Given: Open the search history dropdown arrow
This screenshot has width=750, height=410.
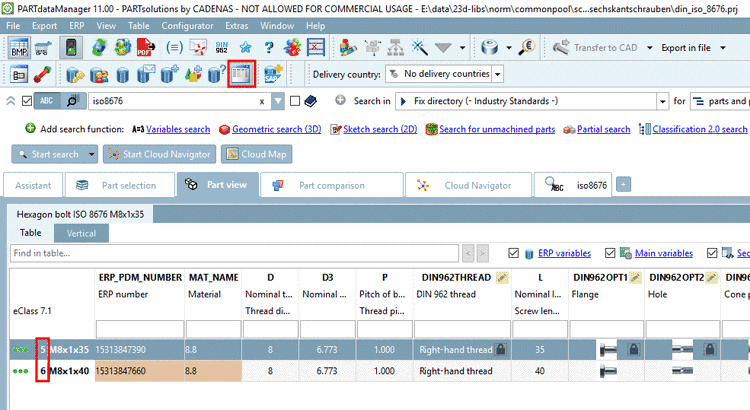Looking at the screenshot, I should [278, 101].
